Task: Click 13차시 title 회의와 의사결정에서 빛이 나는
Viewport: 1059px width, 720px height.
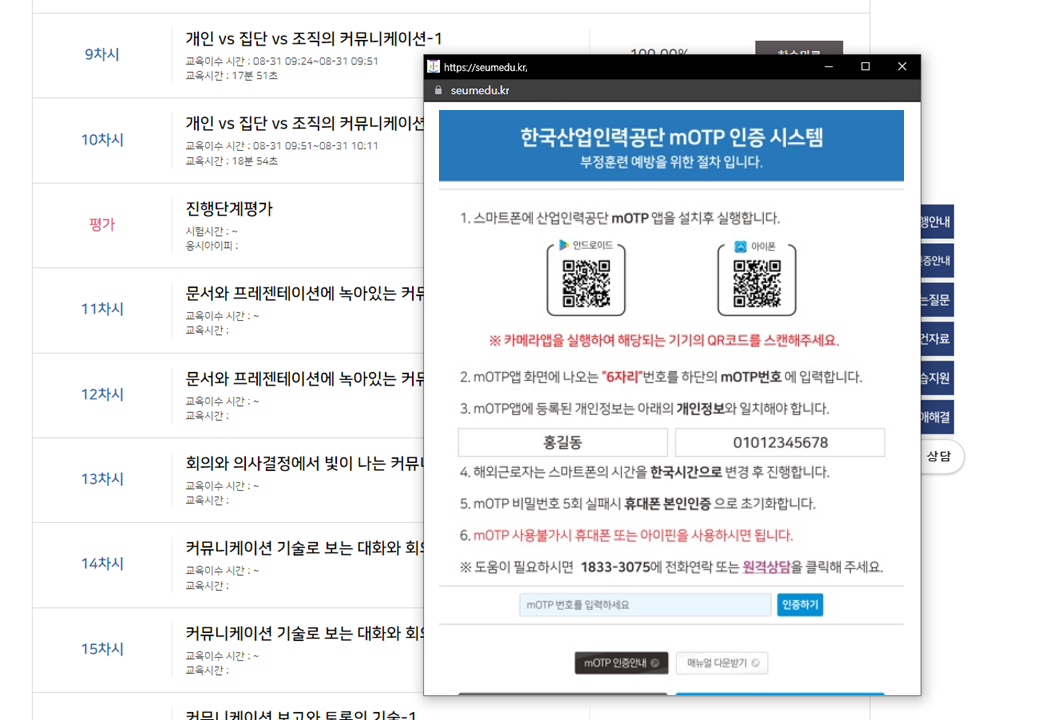Action: pos(305,463)
